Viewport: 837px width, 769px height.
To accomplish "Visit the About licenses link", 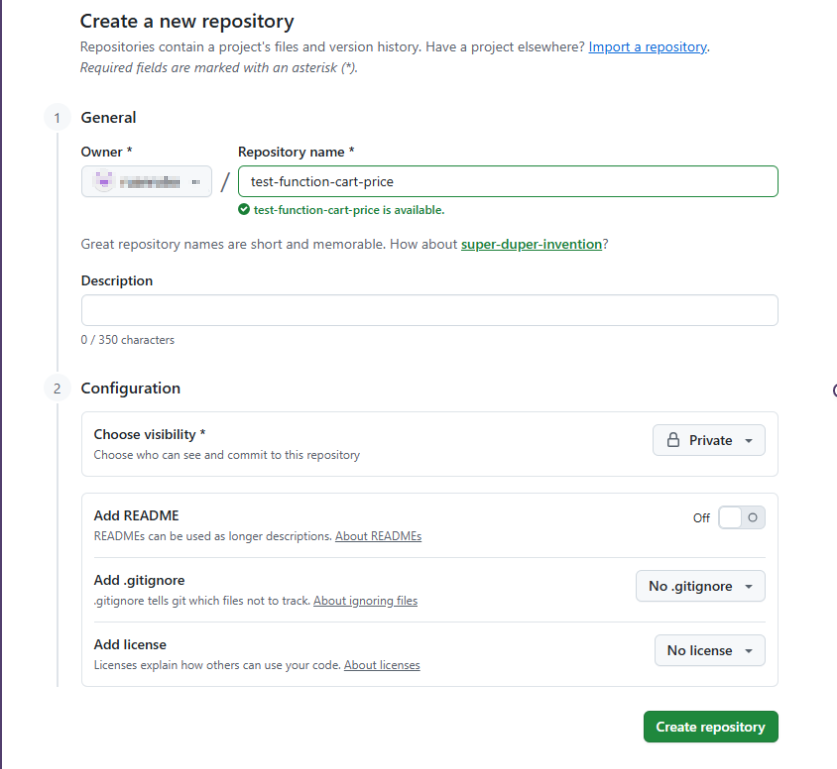I will click(x=382, y=665).
